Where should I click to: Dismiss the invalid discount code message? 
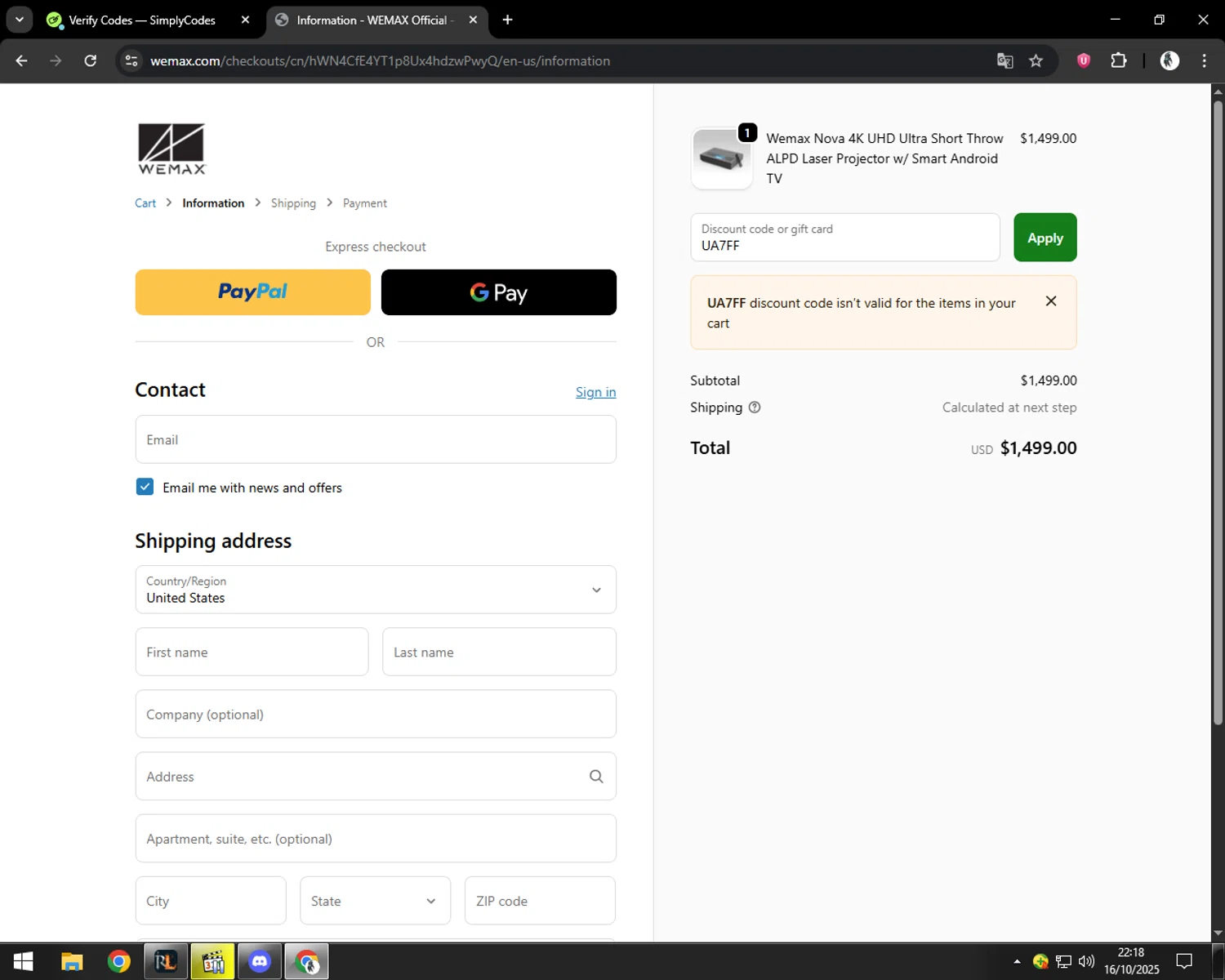click(1051, 301)
